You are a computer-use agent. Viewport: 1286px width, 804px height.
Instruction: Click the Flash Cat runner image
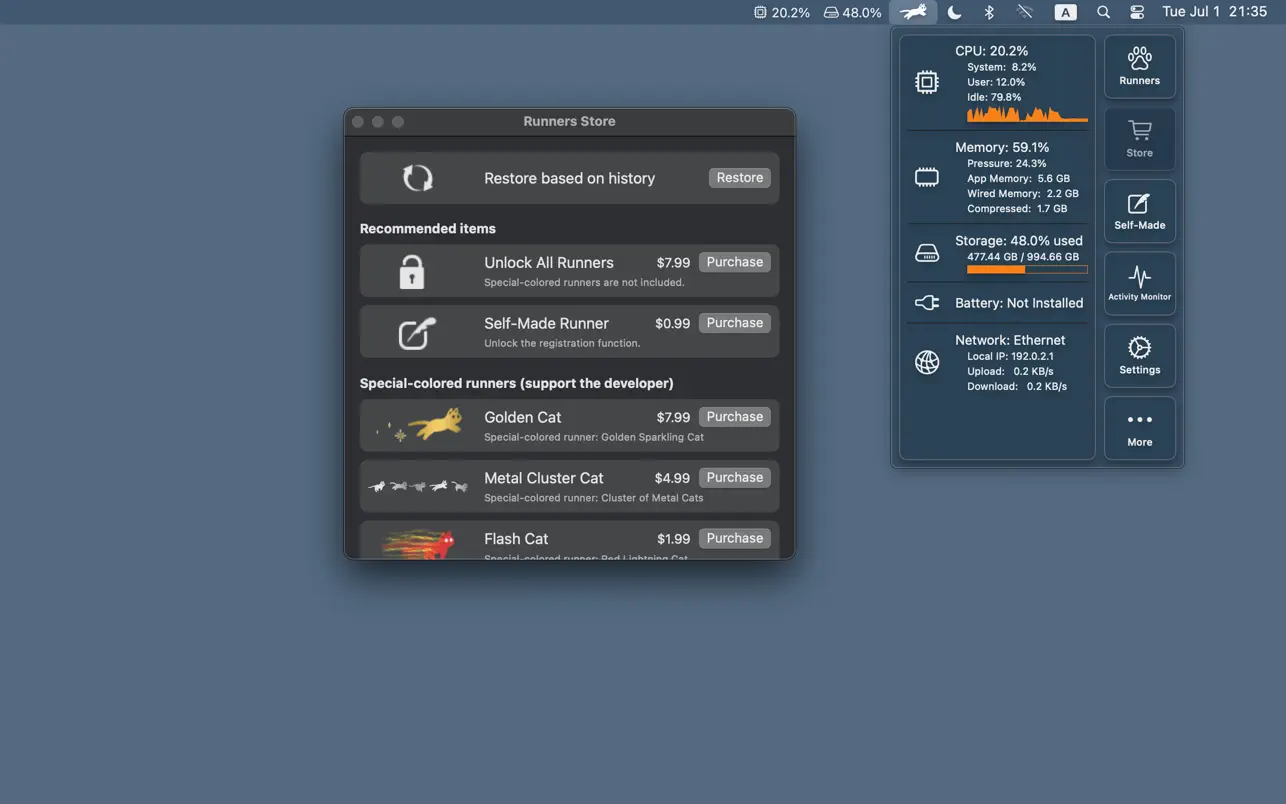[x=418, y=543]
